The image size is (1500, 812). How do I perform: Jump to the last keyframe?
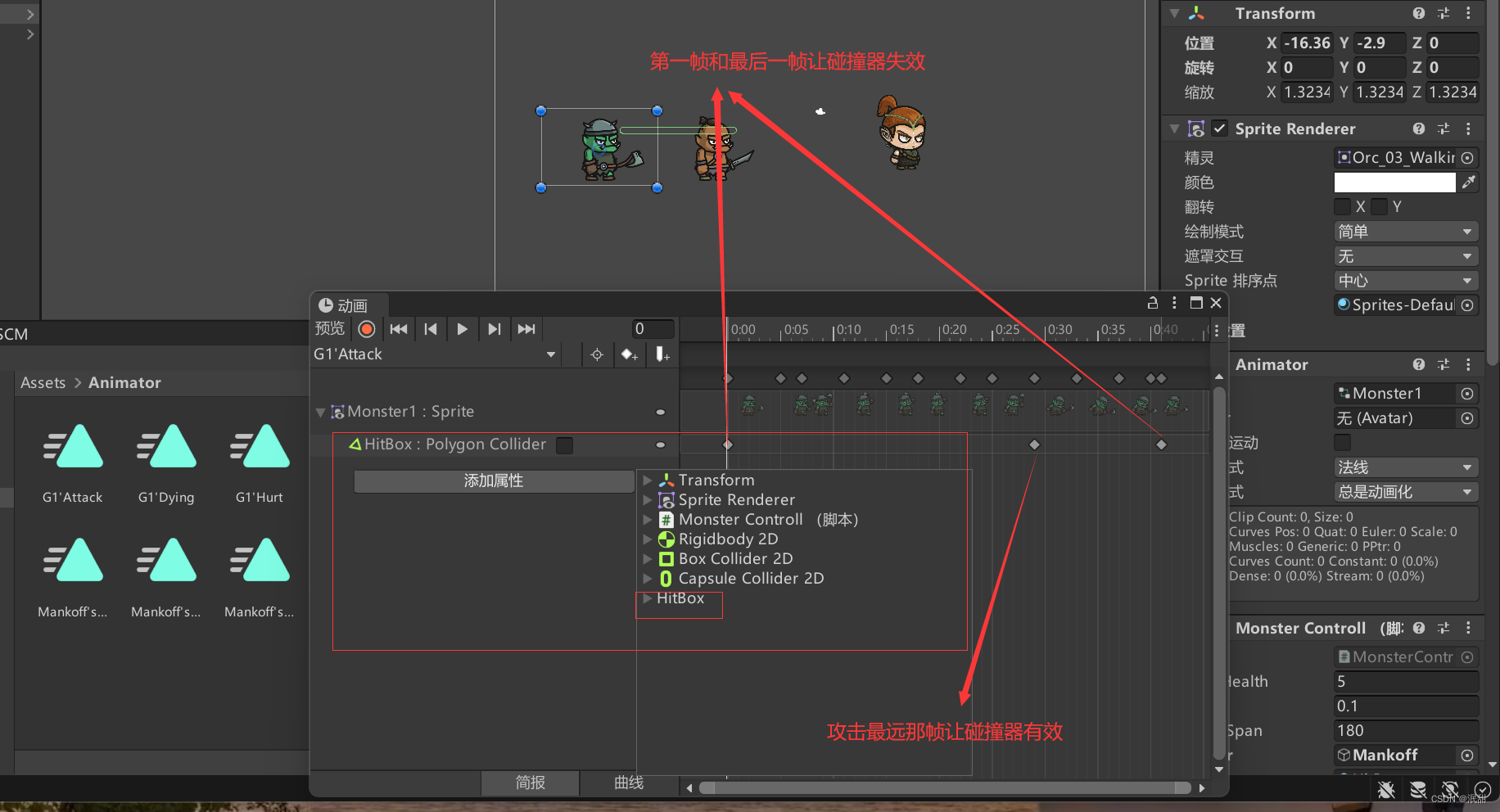point(526,329)
